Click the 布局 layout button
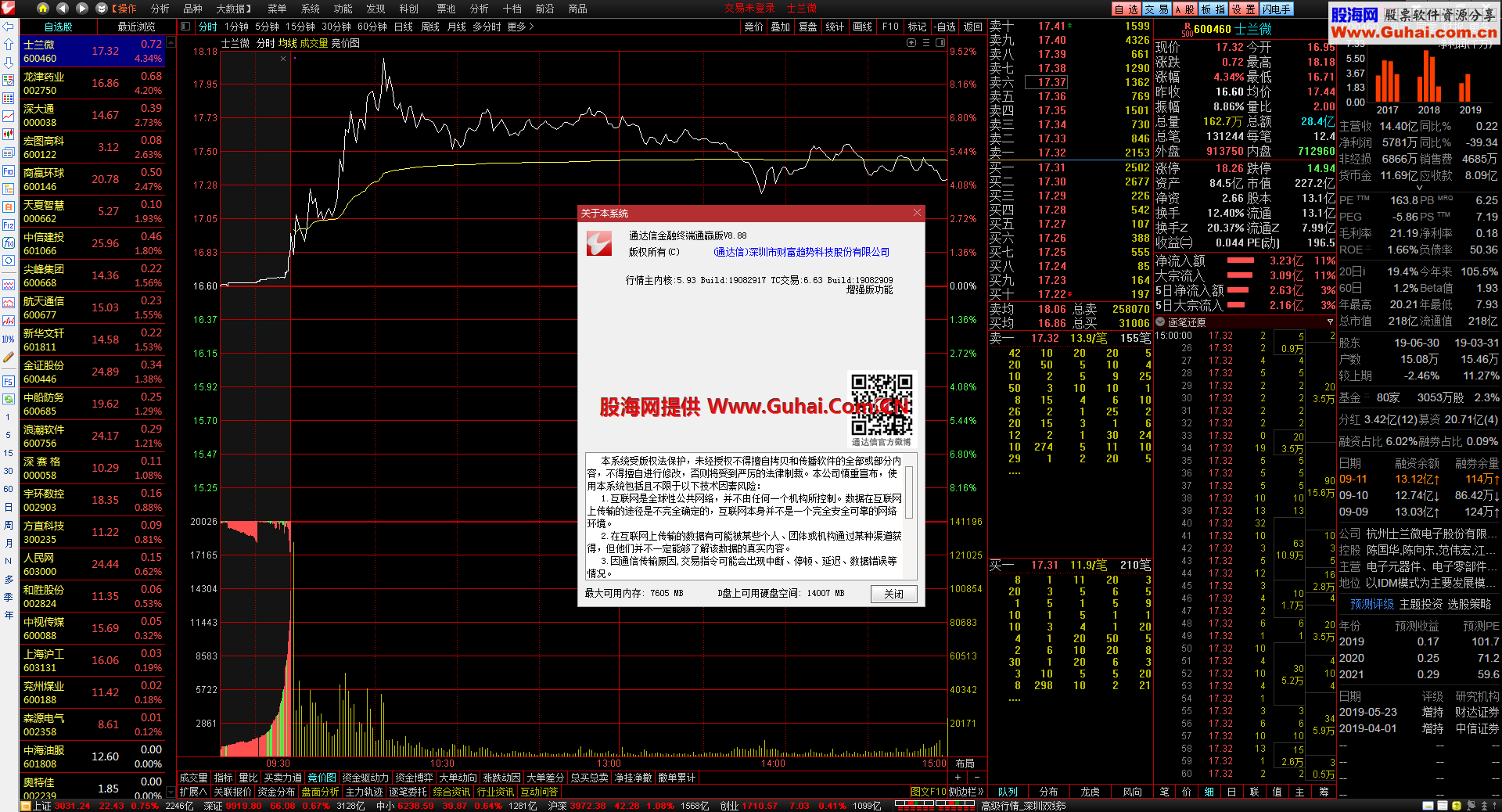1502x812 pixels. [x=965, y=763]
